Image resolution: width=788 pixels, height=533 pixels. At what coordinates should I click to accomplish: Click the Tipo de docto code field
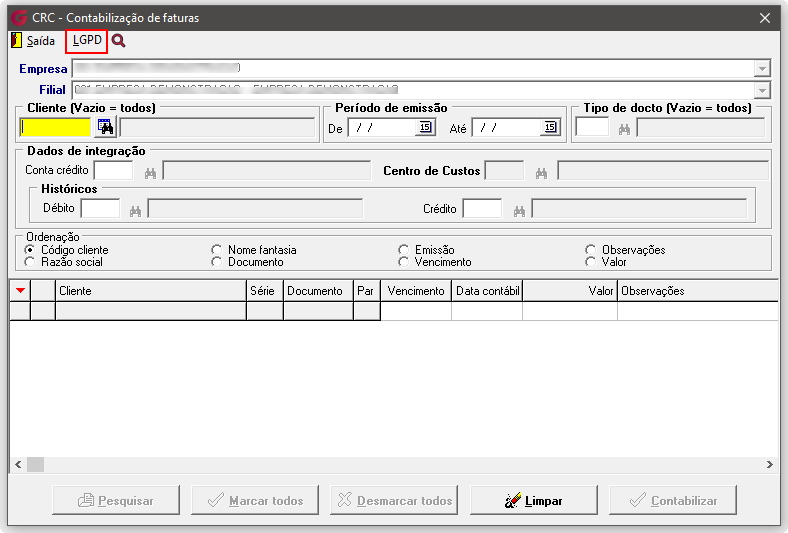point(592,127)
